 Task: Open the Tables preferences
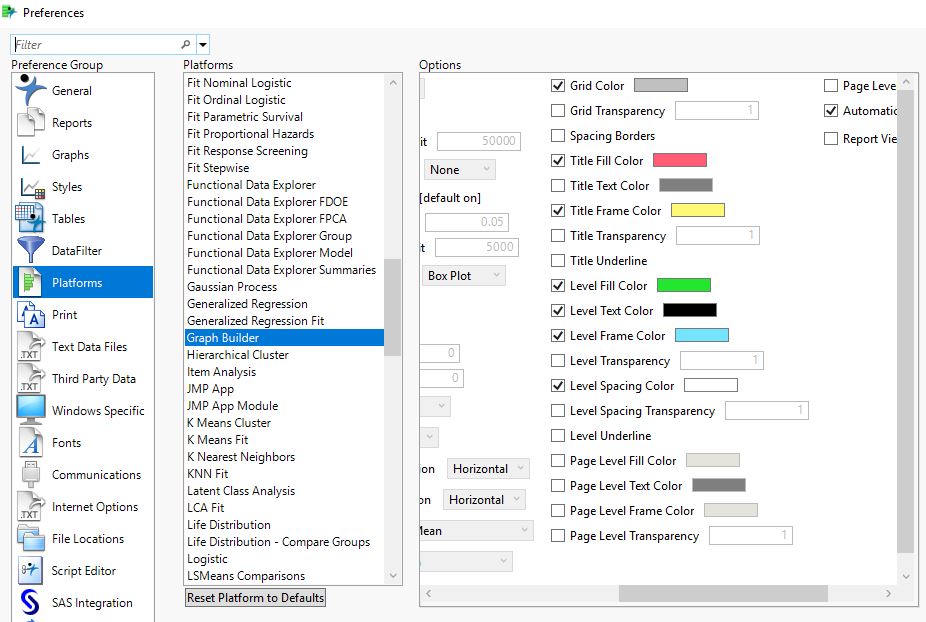pyautogui.click(x=68, y=218)
